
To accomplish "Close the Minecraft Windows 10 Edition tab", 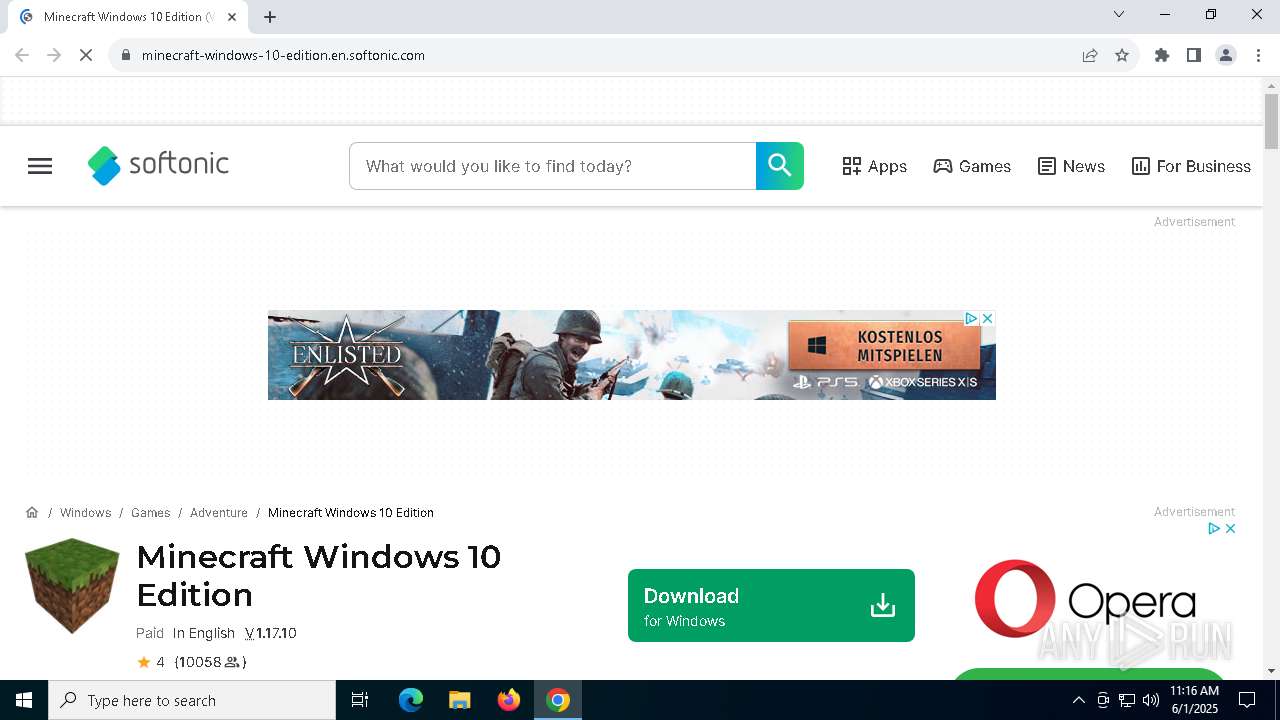I will [232, 17].
